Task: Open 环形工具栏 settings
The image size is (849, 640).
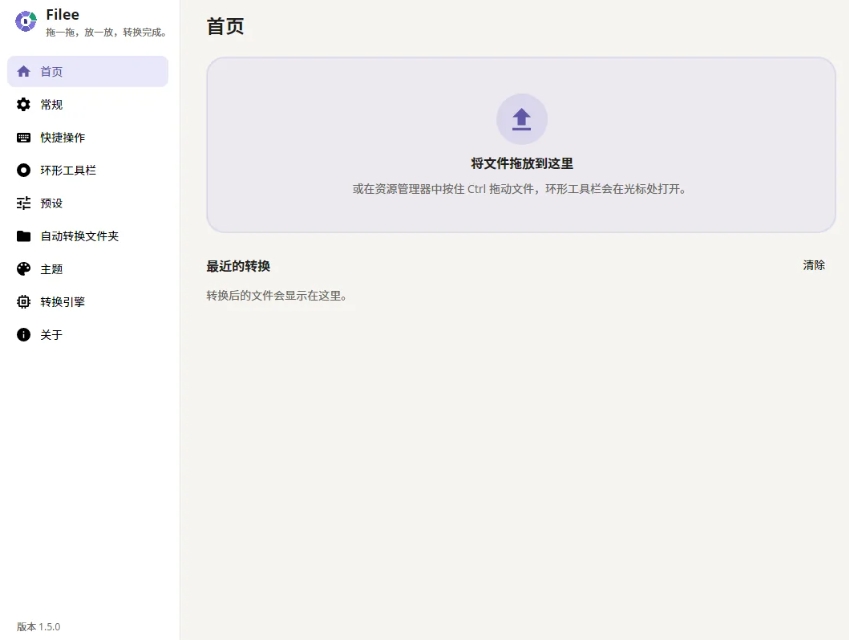Action: pyautogui.click(x=88, y=171)
